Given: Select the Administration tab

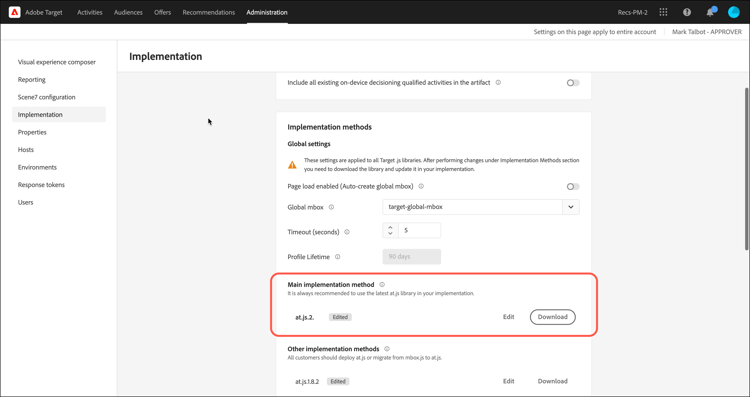Looking at the screenshot, I should point(267,12).
